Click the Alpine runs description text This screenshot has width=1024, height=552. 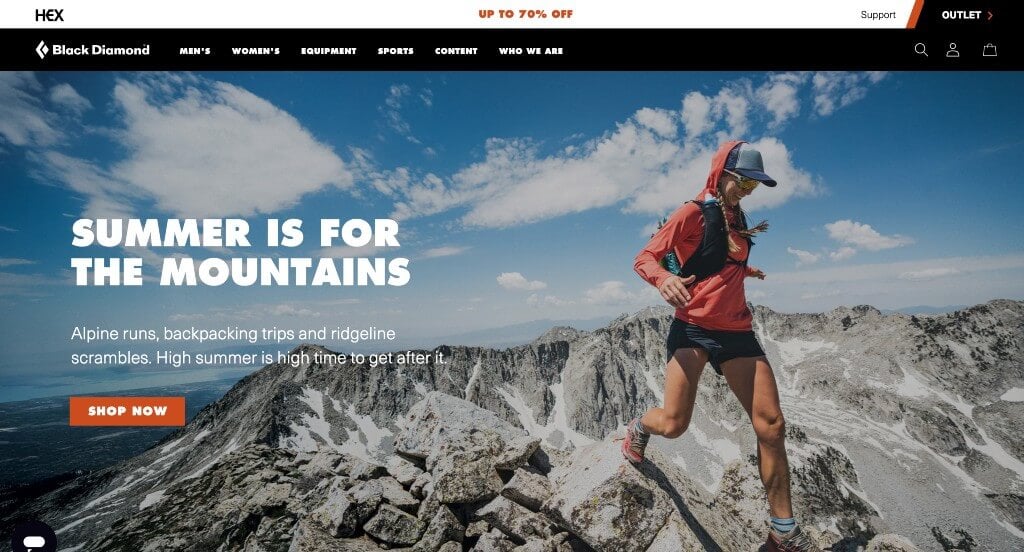(x=259, y=346)
